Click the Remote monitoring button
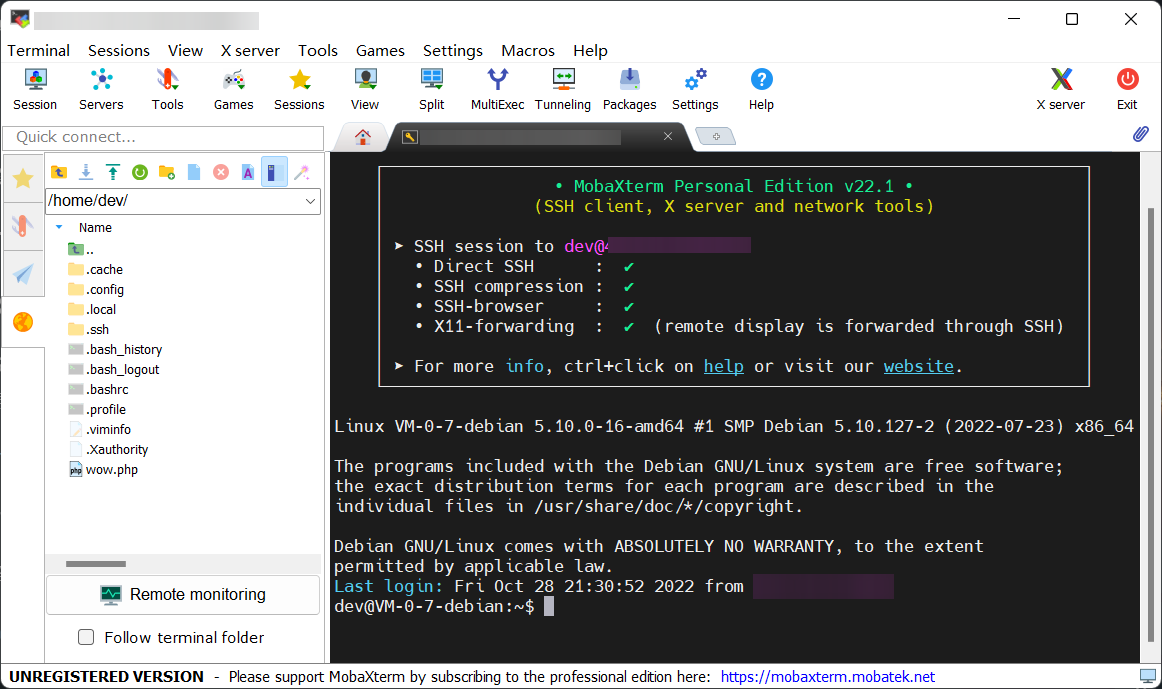 [x=183, y=594]
